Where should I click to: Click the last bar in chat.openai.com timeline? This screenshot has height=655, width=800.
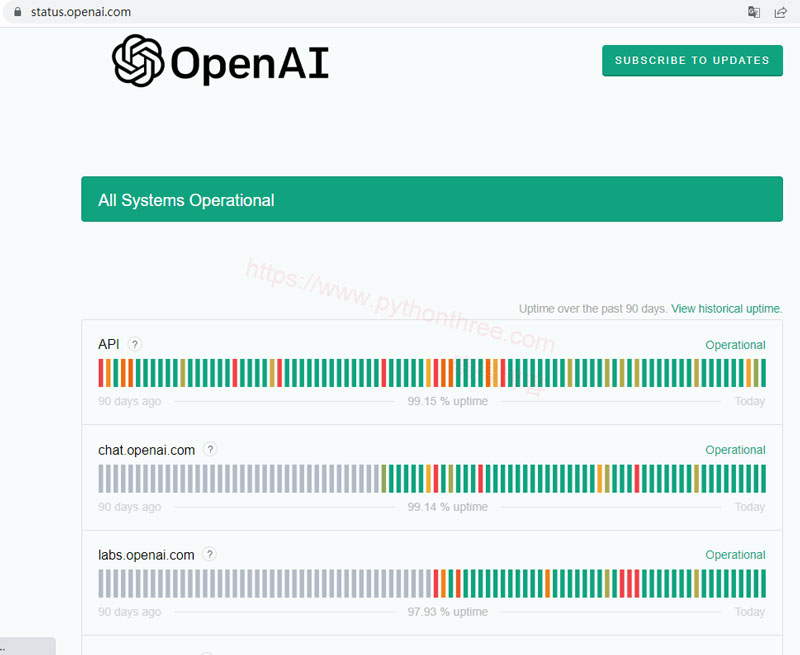point(763,478)
